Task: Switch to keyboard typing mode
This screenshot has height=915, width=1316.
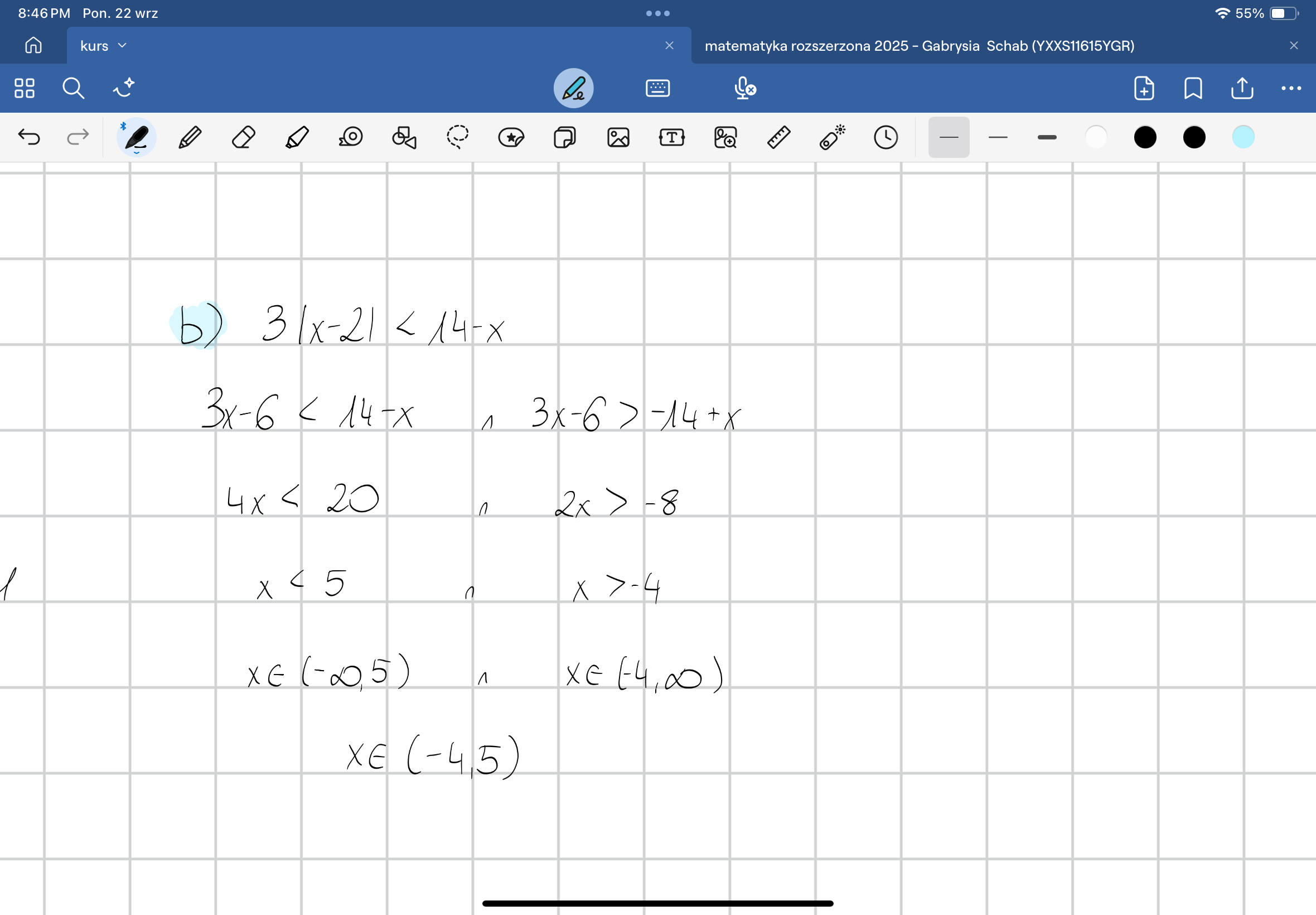Action: pos(657,88)
